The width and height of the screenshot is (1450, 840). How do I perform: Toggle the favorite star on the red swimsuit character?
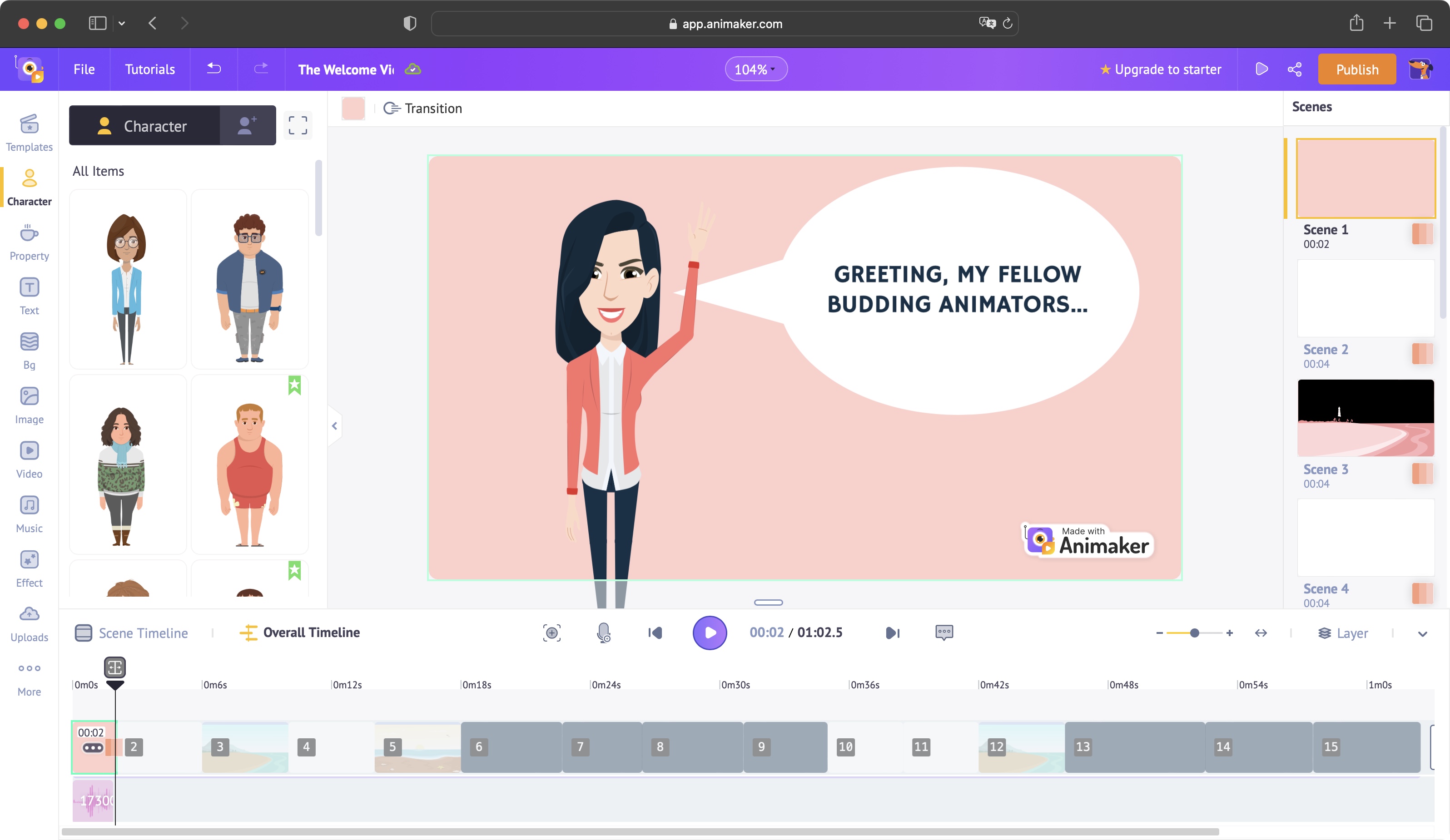(x=295, y=386)
